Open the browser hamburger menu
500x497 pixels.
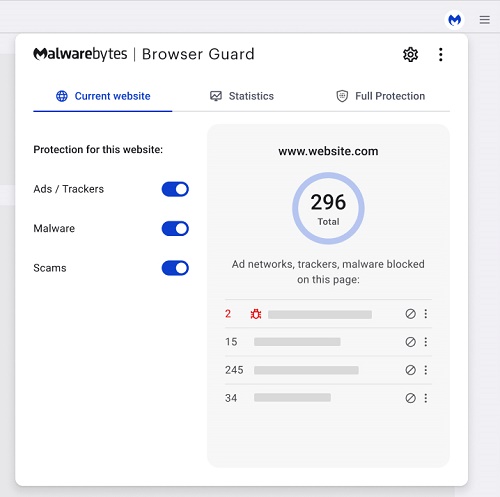click(x=484, y=20)
